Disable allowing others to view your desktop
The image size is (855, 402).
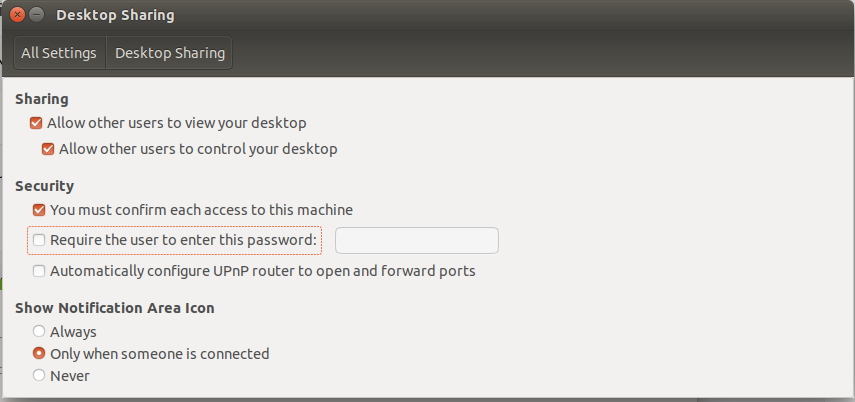coord(36,123)
